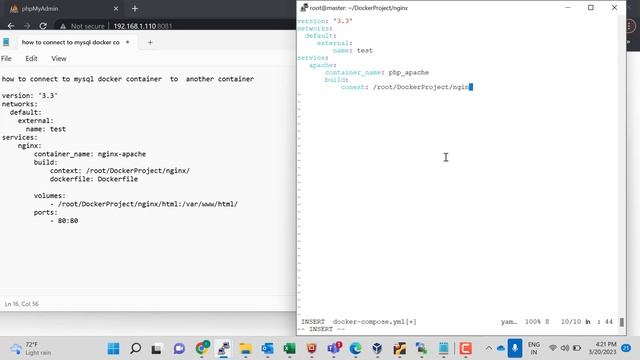
Task: Close the Notepad document tab
Action: (127, 42)
